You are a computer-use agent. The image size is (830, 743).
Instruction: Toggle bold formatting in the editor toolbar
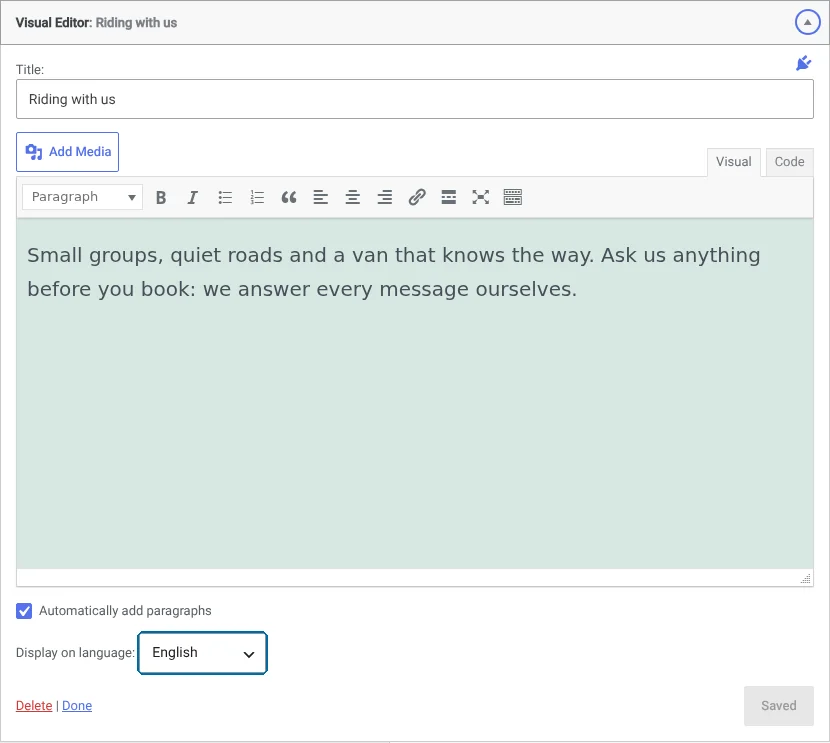click(161, 197)
